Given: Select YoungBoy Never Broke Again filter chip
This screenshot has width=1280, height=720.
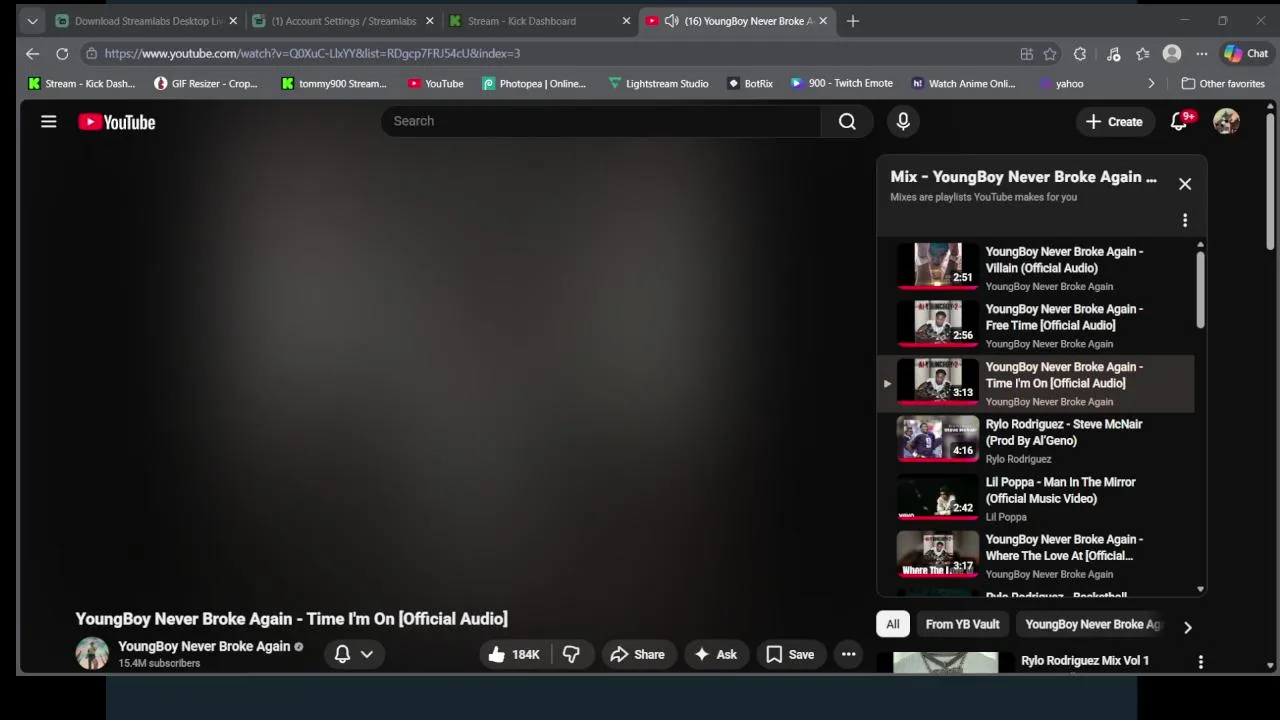Looking at the screenshot, I should [1092, 624].
